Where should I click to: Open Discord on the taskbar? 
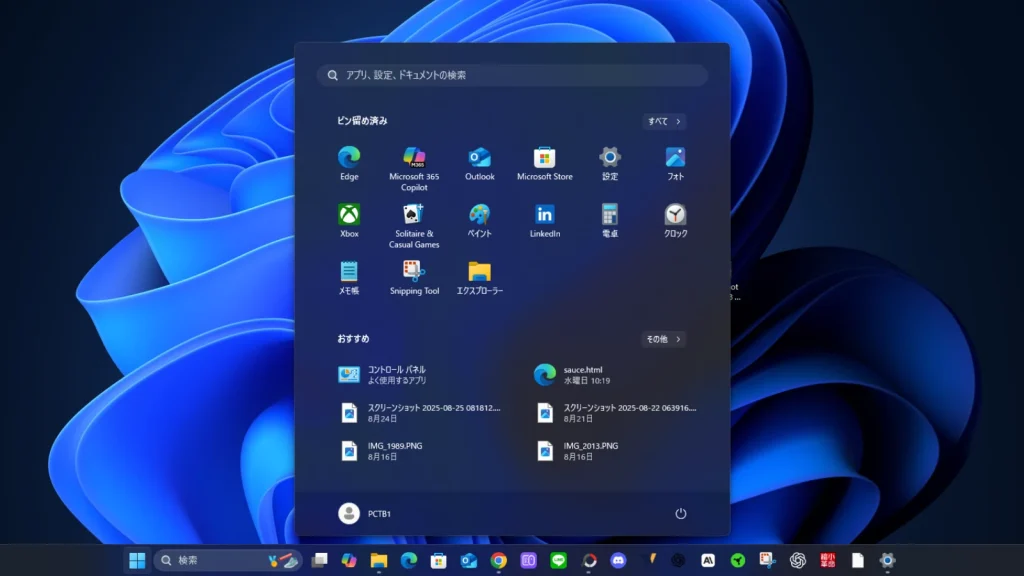tap(618, 560)
